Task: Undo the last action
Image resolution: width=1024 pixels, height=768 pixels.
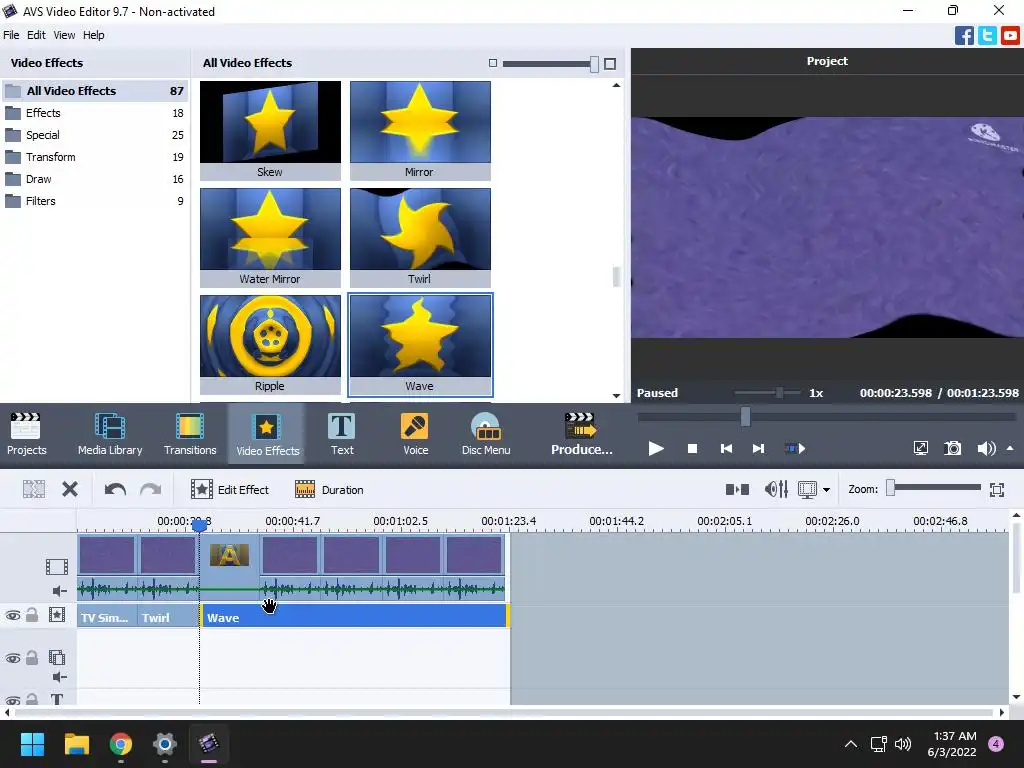Action: [x=115, y=489]
